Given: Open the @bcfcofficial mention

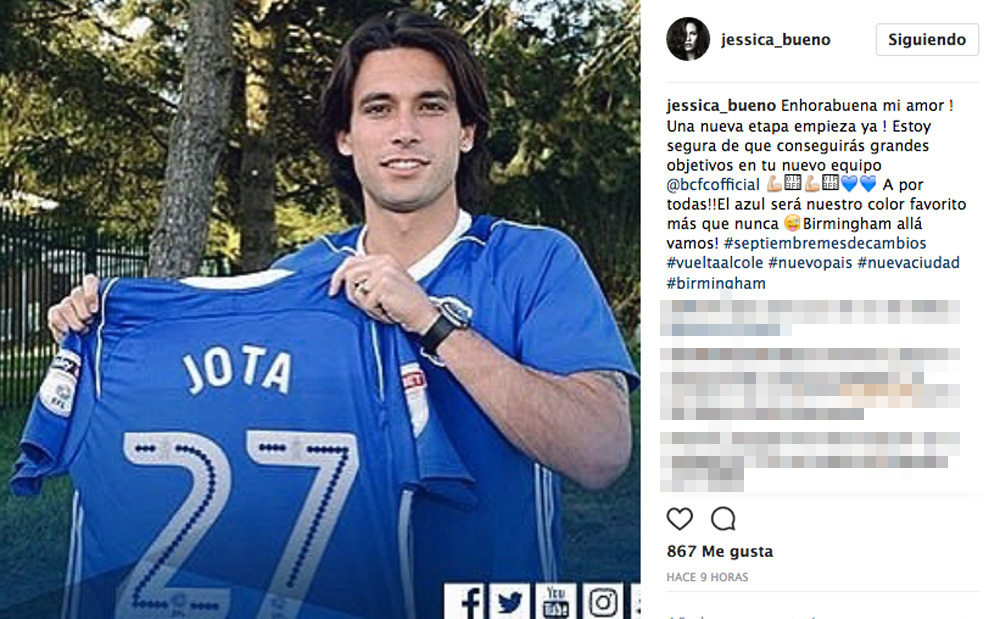Looking at the screenshot, I should pyautogui.click(x=713, y=185).
